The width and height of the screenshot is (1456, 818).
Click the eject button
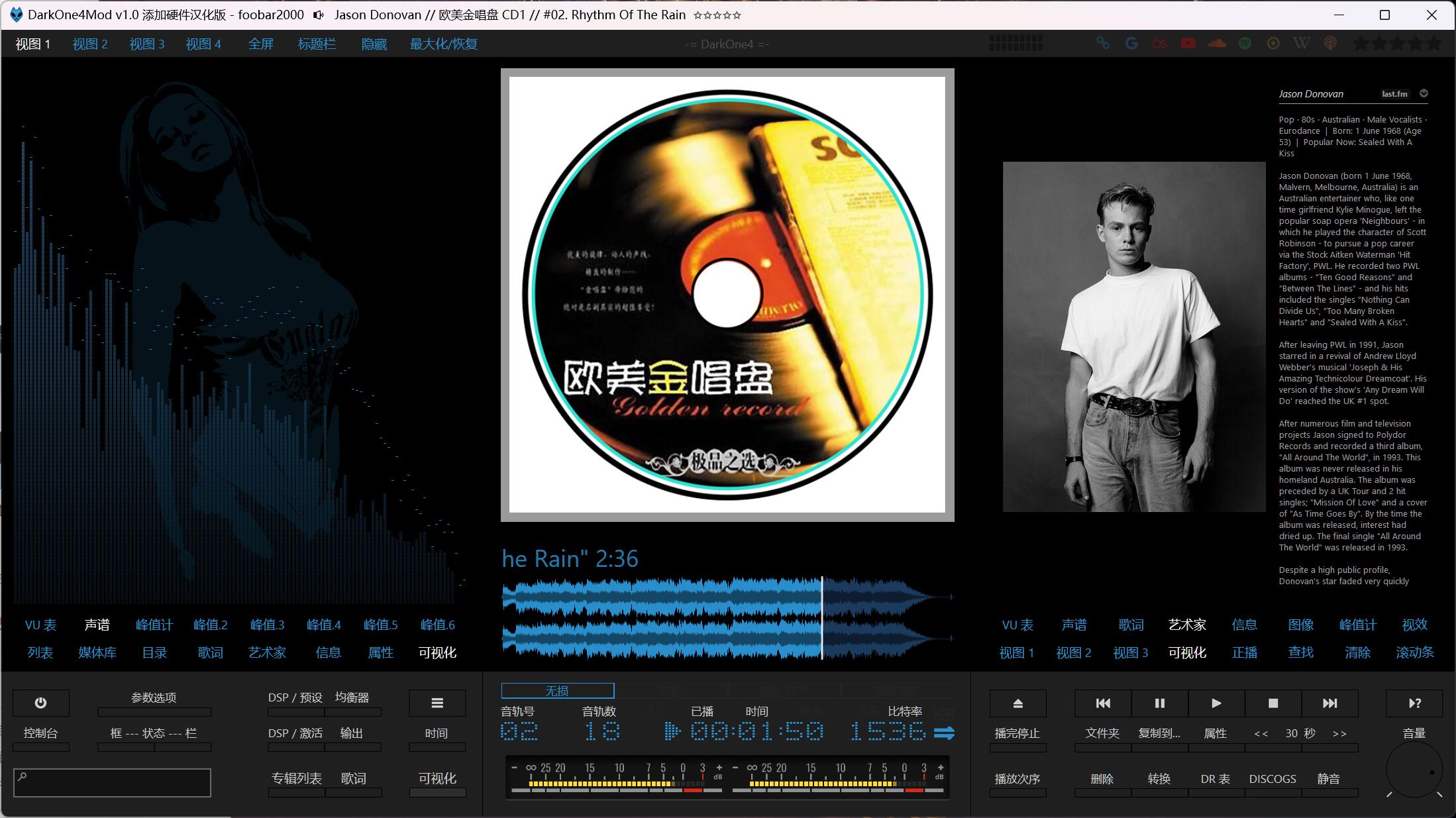coord(1018,703)
